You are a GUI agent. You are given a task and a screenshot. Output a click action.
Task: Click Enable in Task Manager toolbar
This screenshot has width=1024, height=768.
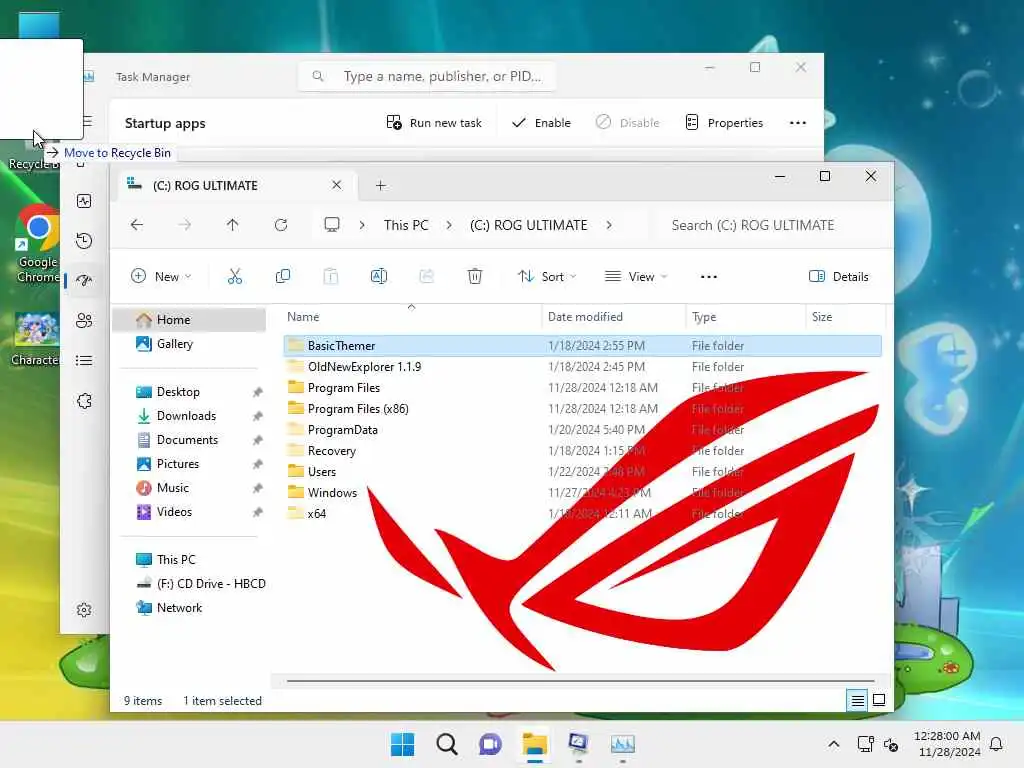541,123
